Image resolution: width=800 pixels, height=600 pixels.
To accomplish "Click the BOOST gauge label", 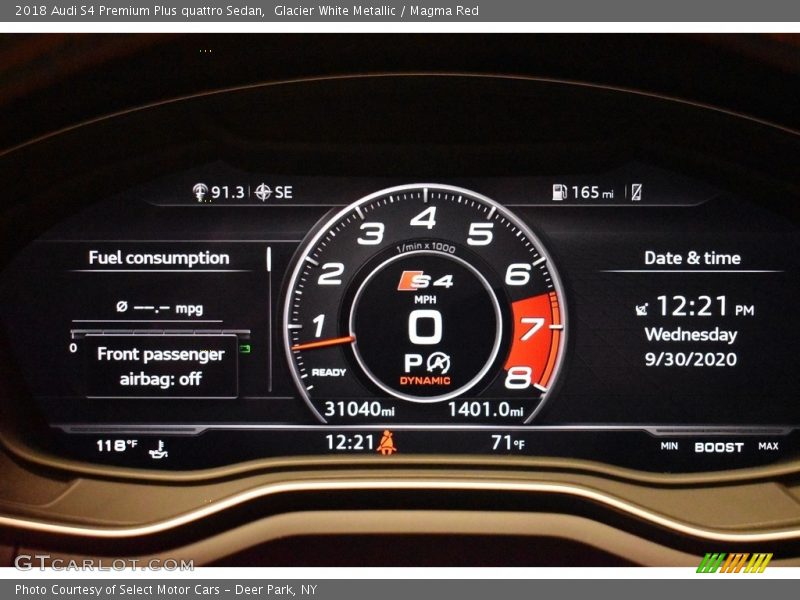I will click(x=719, y=447).
